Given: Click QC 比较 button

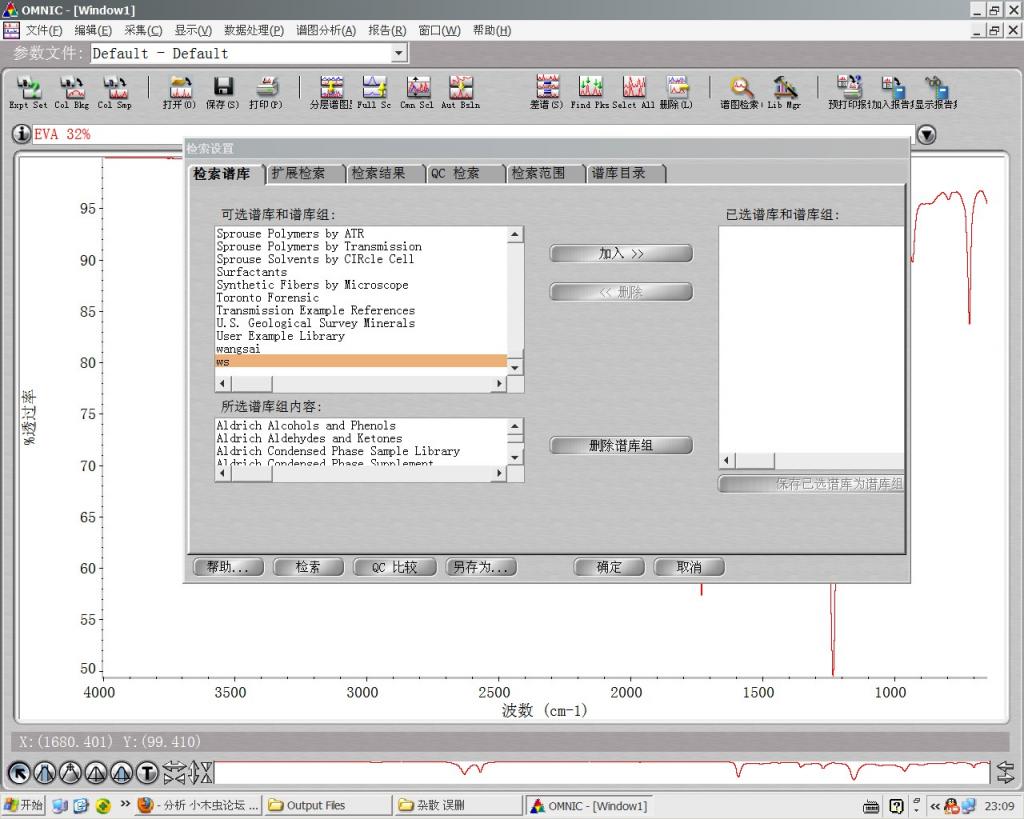Looking at the screenshot, I should [x=394, y=567].
